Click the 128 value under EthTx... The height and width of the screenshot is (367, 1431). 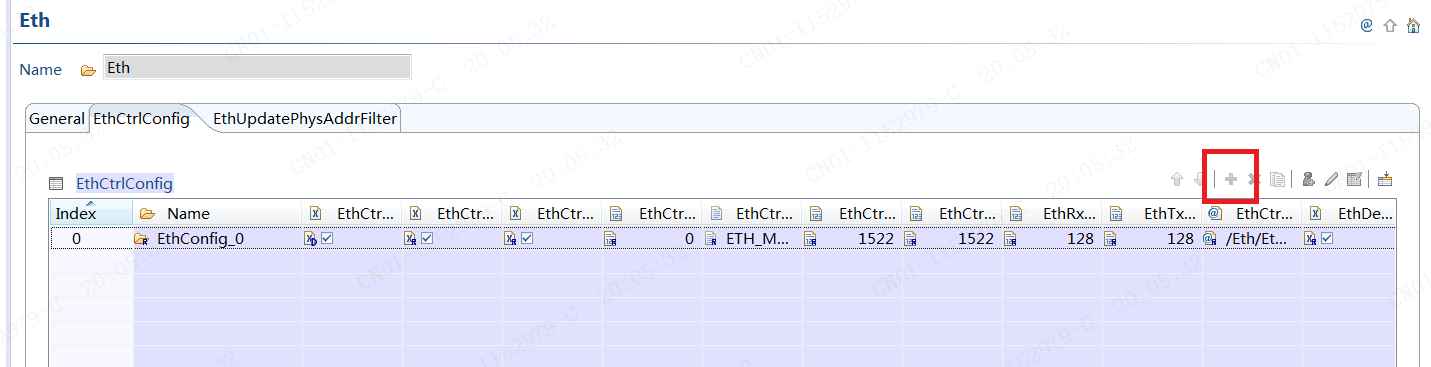pos(1152,239)
